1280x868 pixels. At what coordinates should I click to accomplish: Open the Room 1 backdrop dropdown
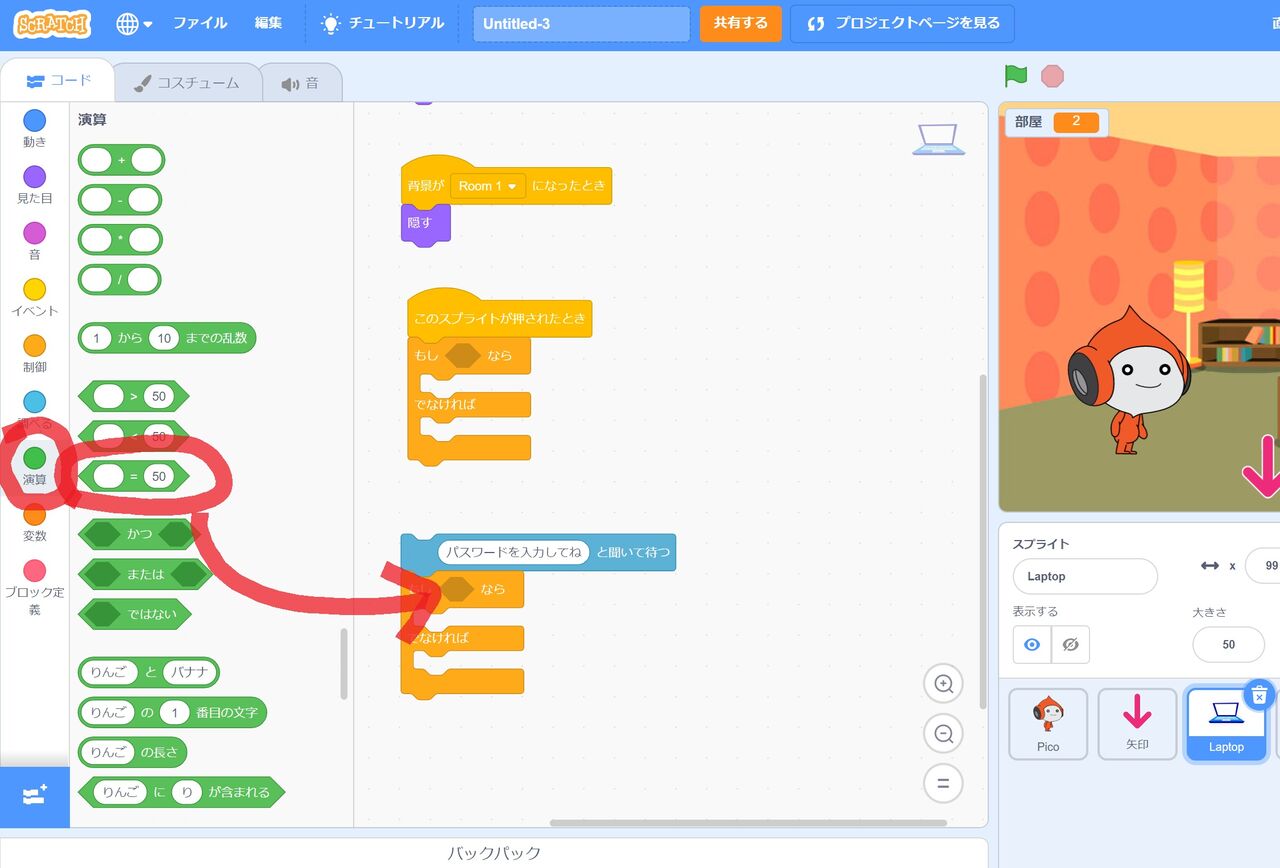pyautogui.click(x=488, y=186)
